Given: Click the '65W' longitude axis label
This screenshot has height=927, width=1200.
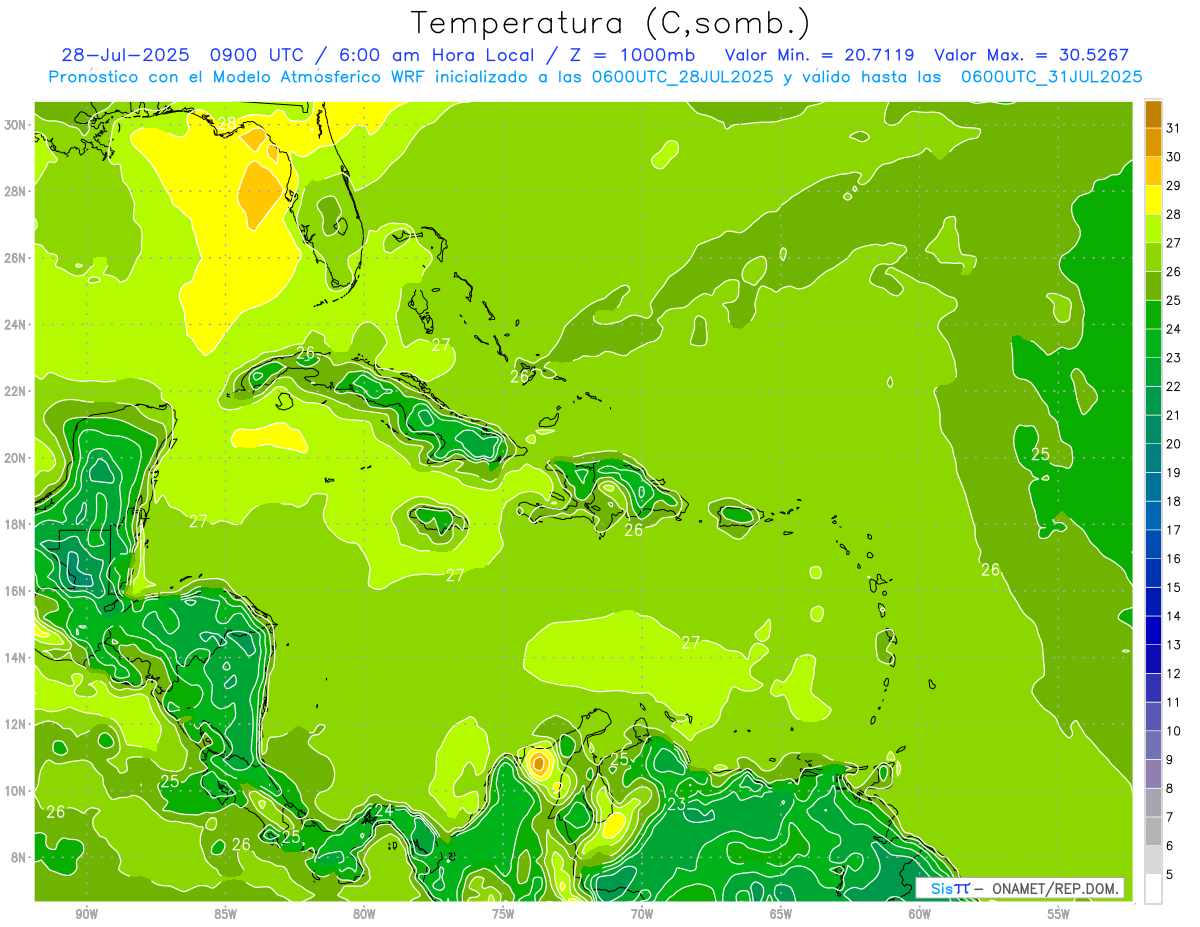Looking at the screenshot, I should coord(781,914).
